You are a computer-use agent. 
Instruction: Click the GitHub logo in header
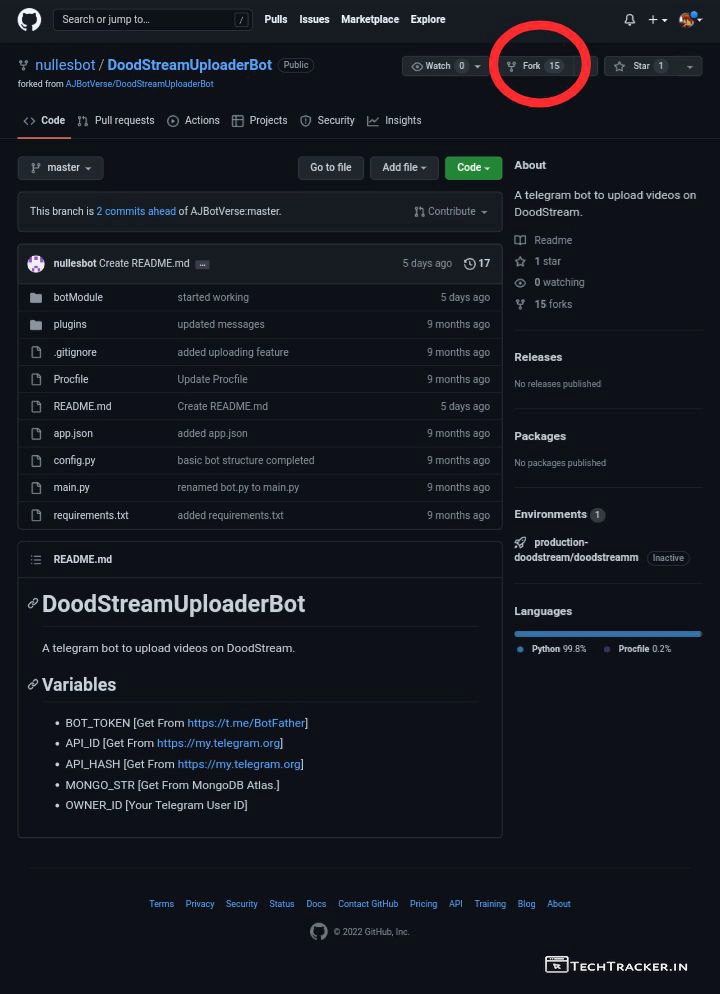click(28, 19)
